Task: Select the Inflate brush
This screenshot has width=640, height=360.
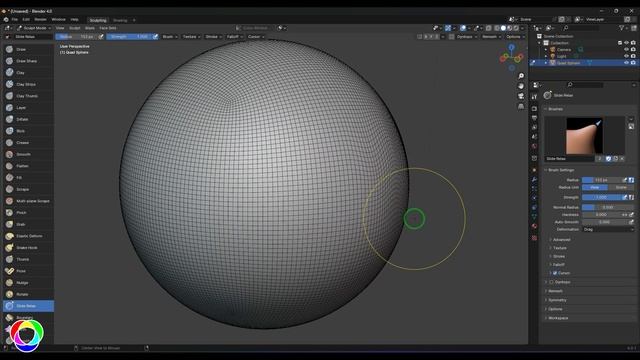Action: [28, 119]
